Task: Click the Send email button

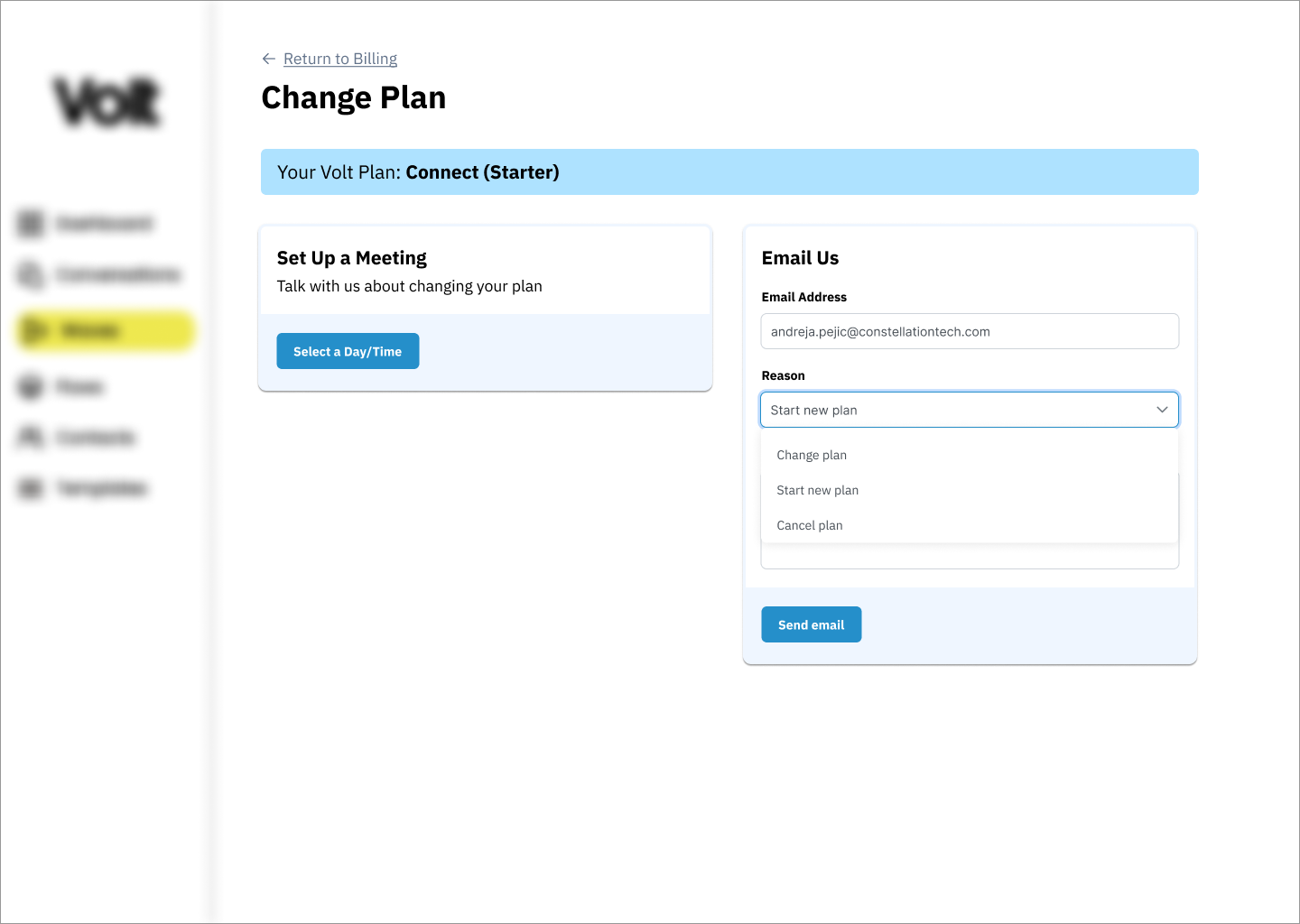Action: (x=812, y=624)
